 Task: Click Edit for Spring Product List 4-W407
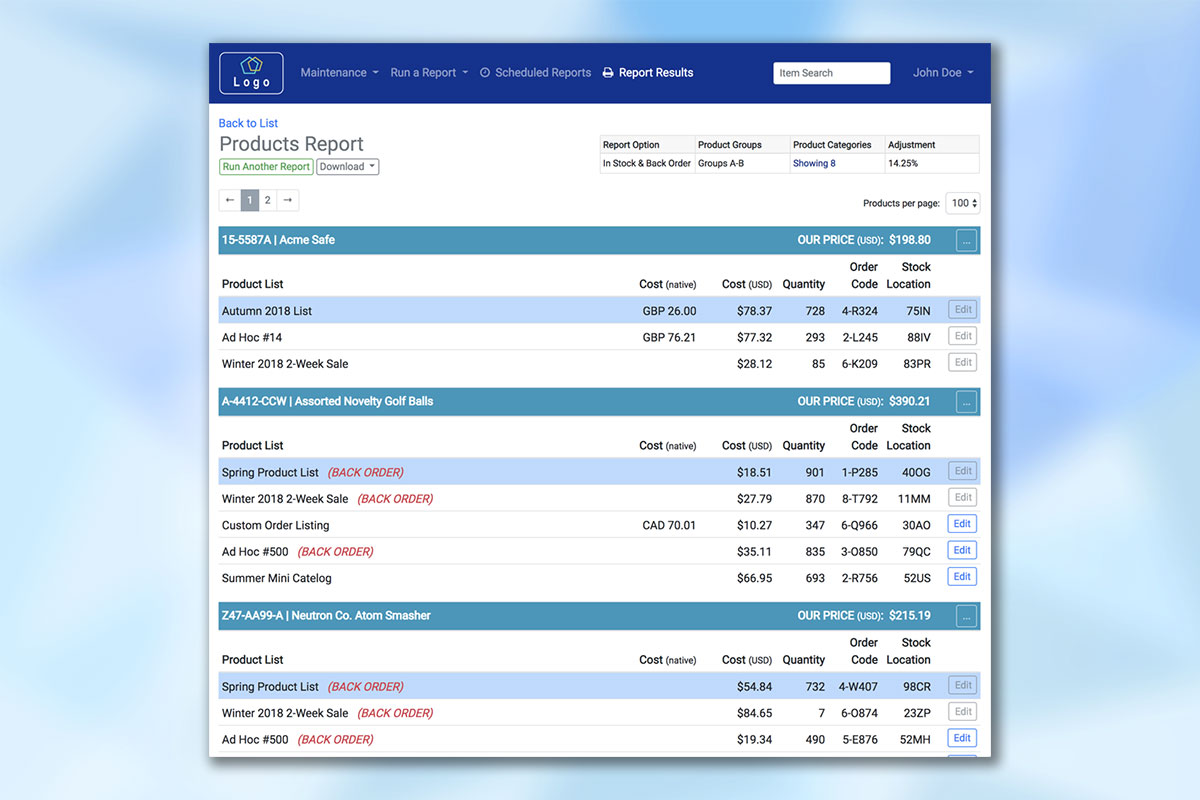(962, 685)
